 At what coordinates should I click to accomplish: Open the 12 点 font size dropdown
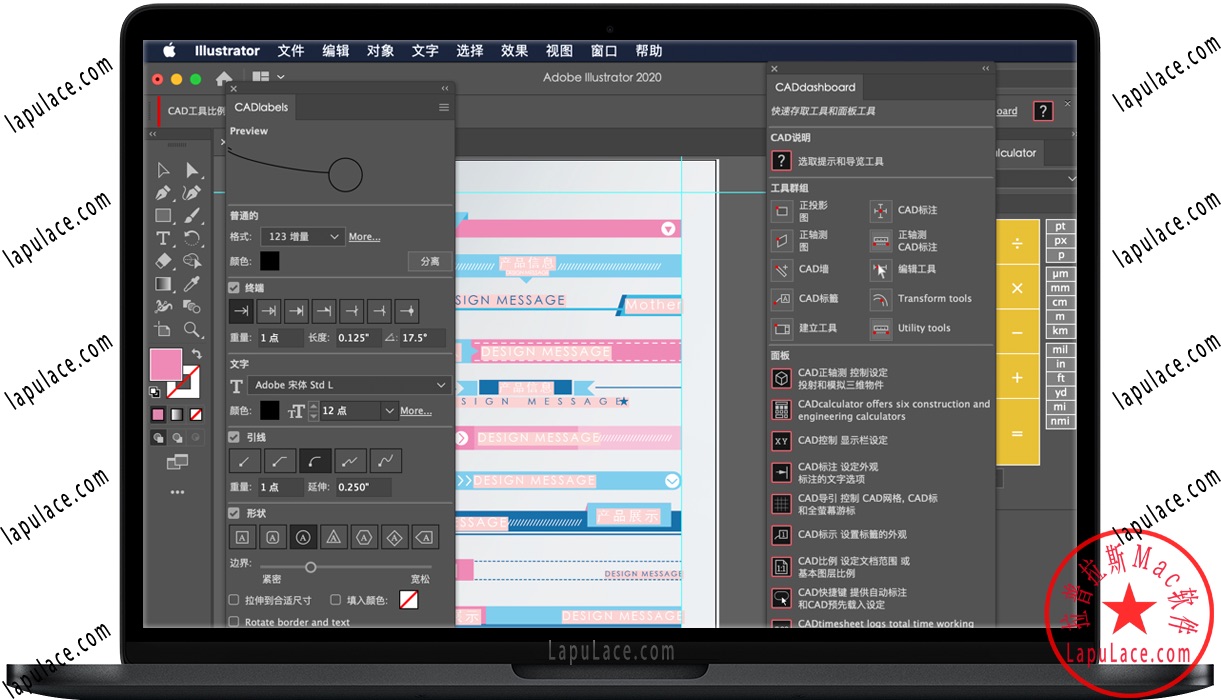pos(360,410)
